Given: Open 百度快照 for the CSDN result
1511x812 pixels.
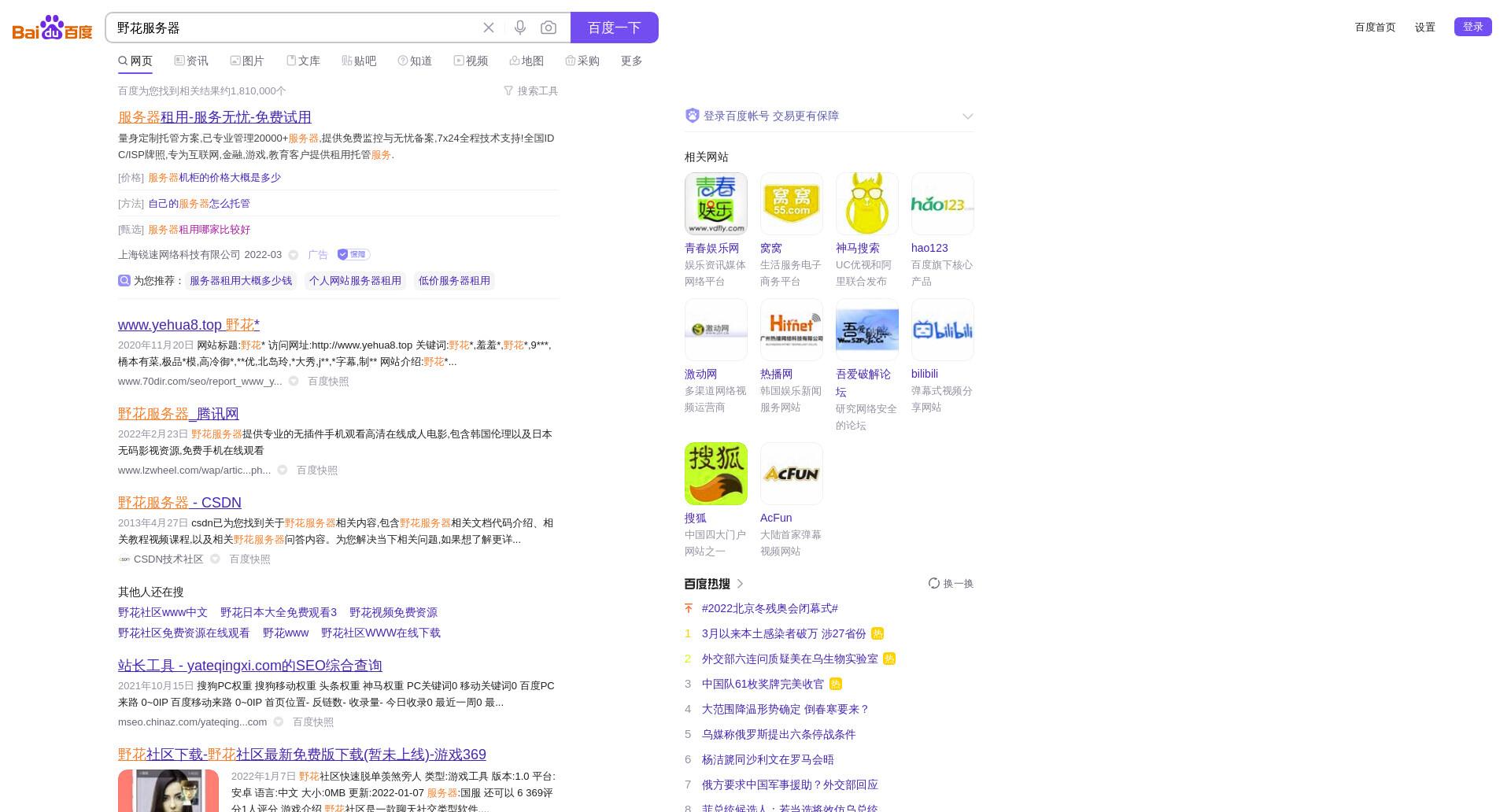Looking at the screenshot, I should (249, 559).
